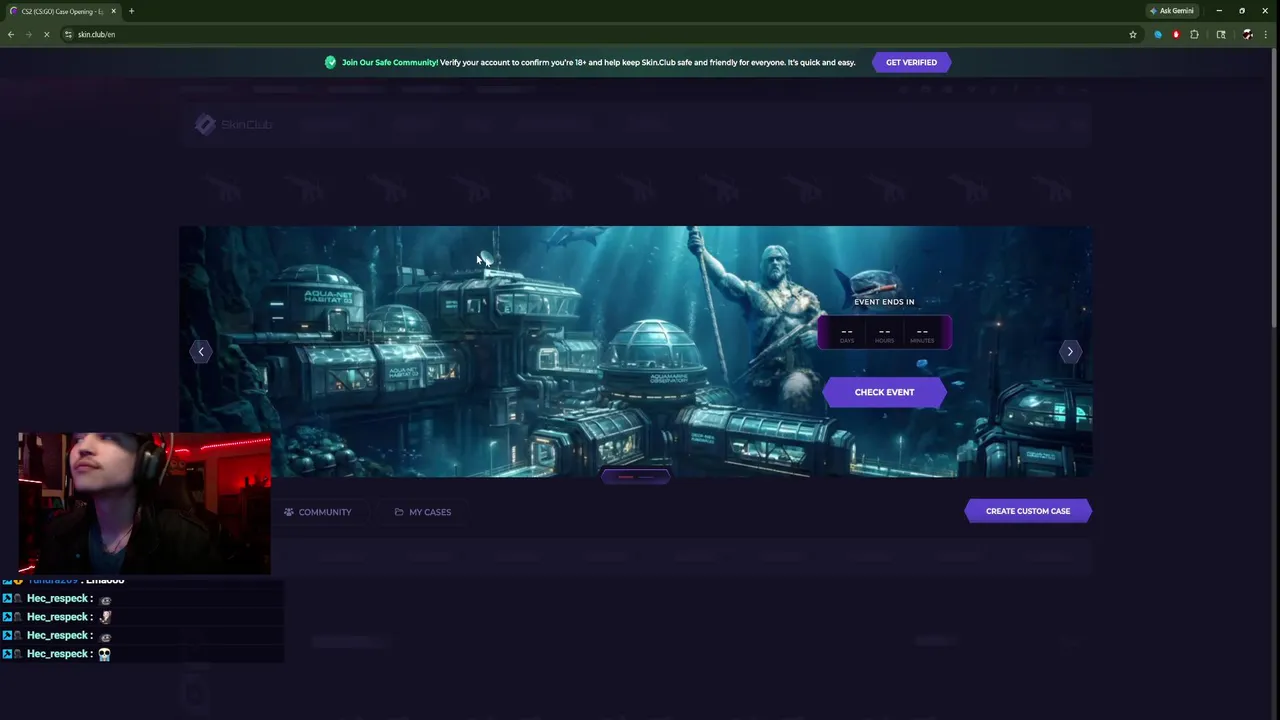Screen dimensions: 1280x720
Task: Click the "Join Our Safe Community!" text
Action: 390,62
